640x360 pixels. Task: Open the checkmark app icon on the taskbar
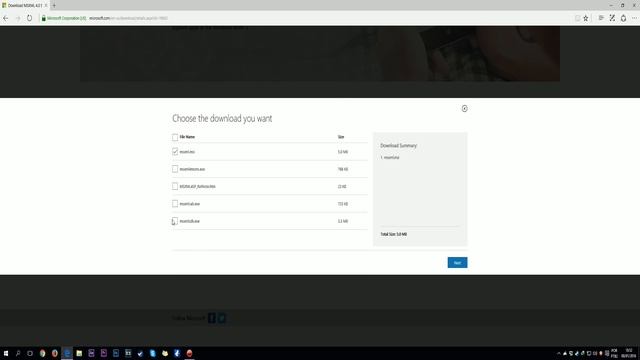[x=140, y=353]
